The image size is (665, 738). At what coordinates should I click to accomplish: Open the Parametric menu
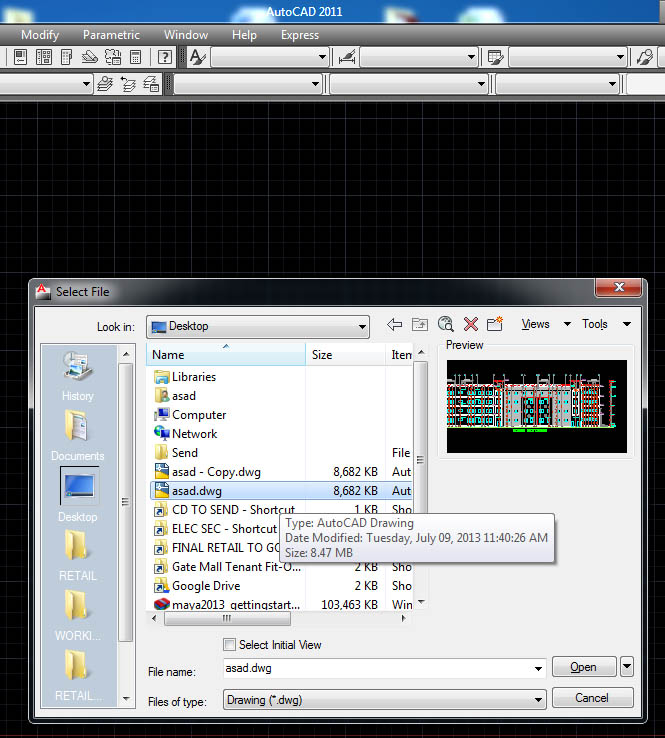click(x=111, y=35)
